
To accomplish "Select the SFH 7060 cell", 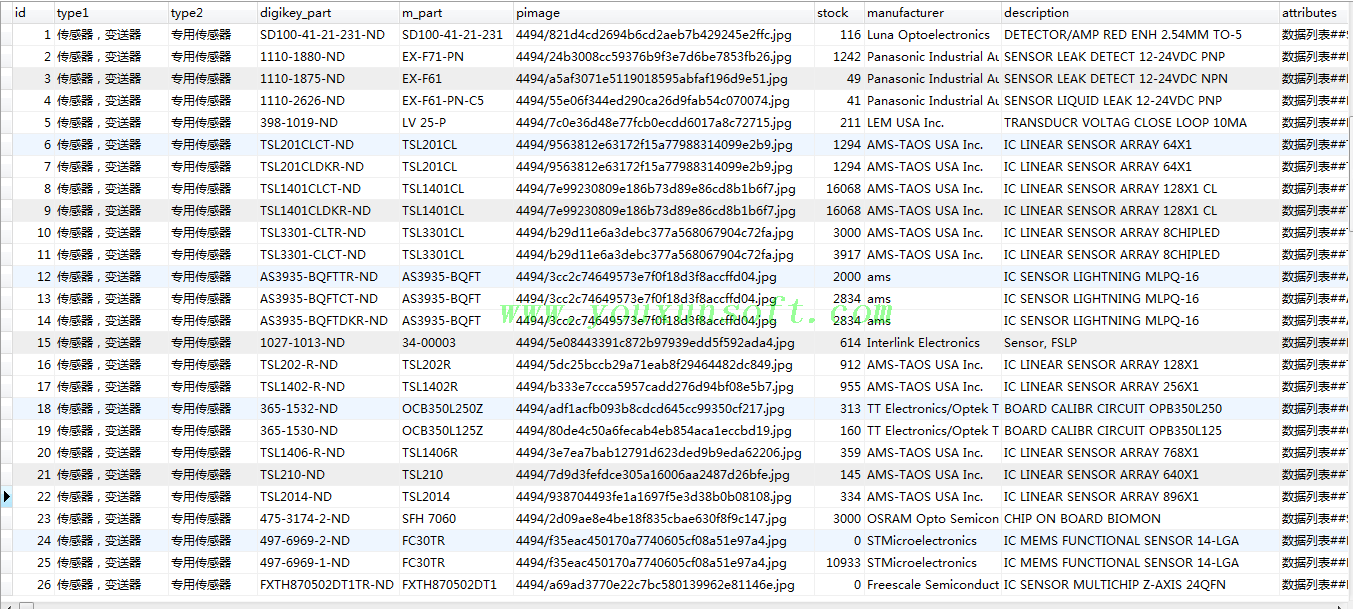I will (456, 519).
